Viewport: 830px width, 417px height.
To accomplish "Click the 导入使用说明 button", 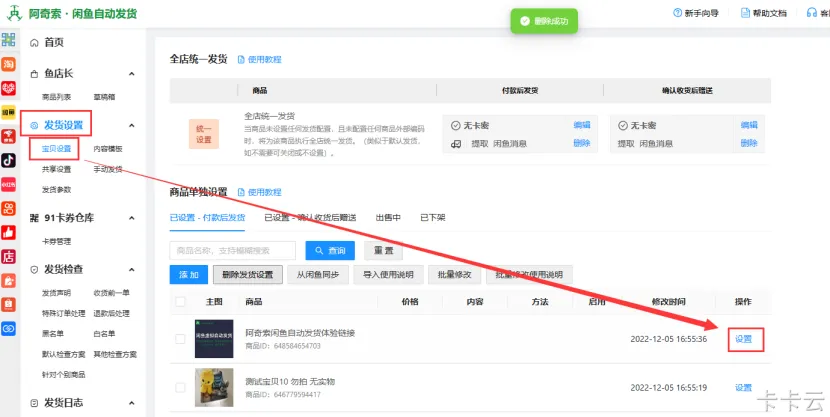I will tap(389, 275).
